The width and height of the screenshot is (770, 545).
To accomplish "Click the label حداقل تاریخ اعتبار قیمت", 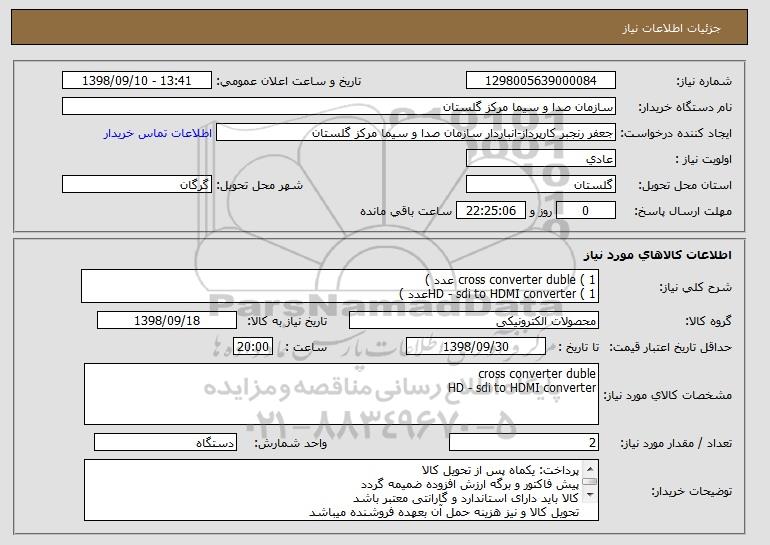I will click(670, 347).
